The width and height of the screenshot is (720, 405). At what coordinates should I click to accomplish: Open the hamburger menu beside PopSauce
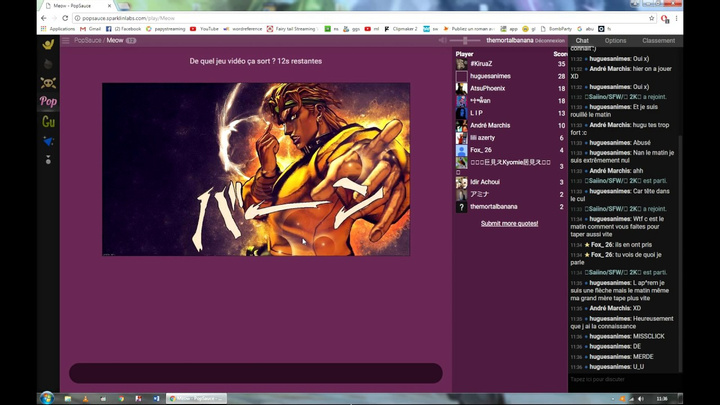(66, 40)
